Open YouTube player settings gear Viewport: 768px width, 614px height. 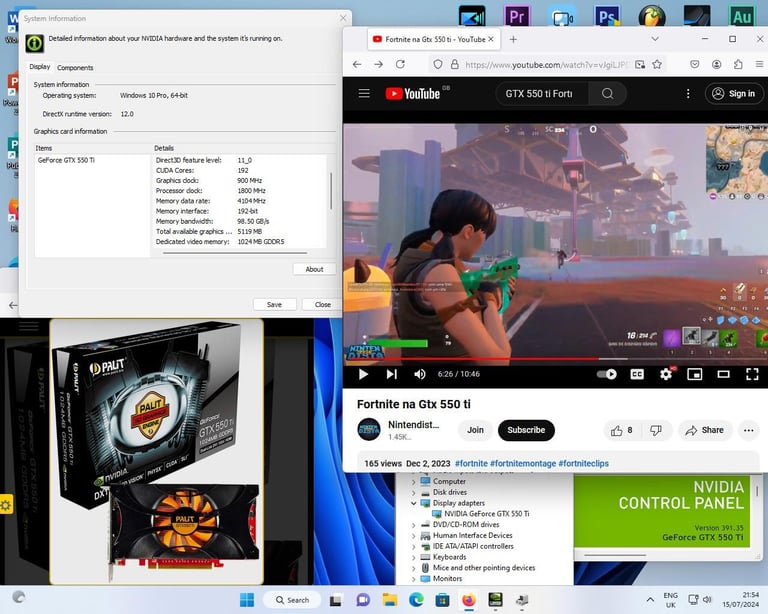pos(666,374)
